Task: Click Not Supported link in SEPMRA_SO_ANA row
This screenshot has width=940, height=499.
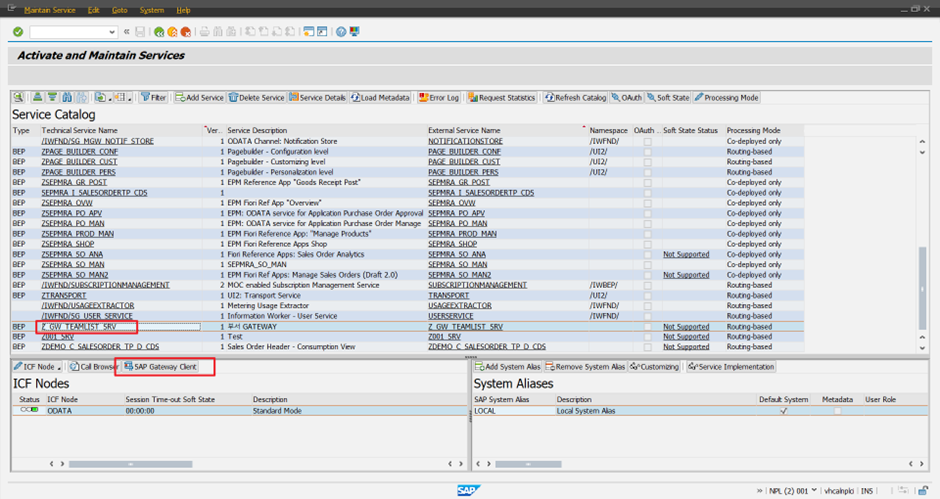Action: click(x=686, y=254)
